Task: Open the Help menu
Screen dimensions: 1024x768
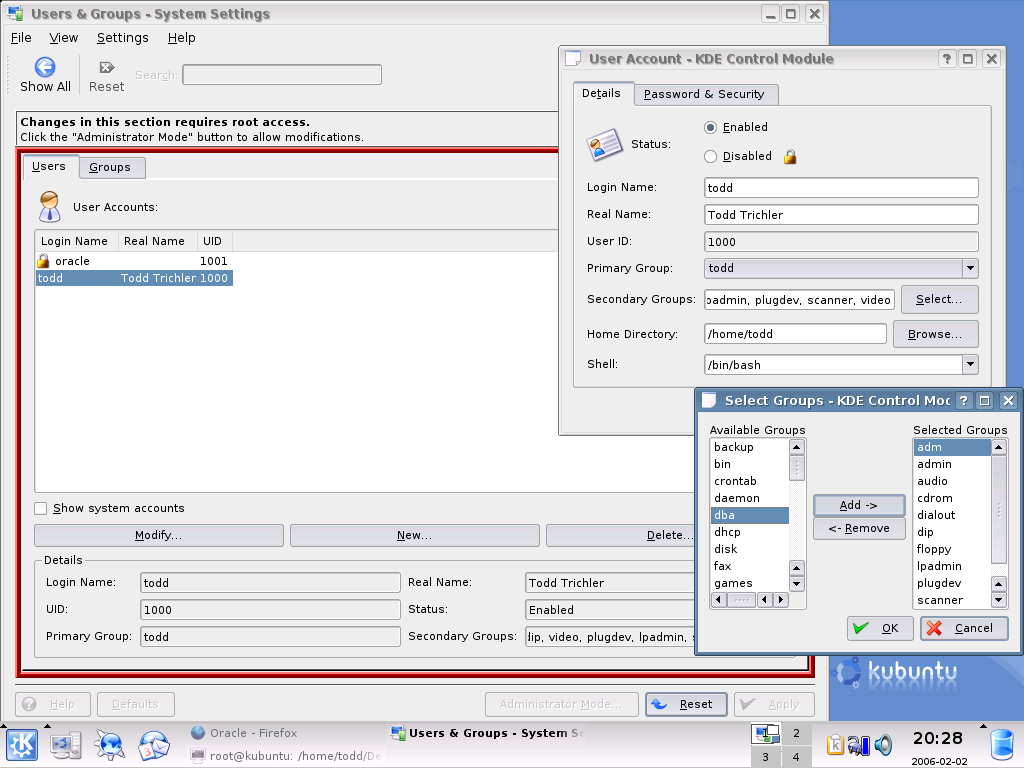Action: tap(182, 38)
